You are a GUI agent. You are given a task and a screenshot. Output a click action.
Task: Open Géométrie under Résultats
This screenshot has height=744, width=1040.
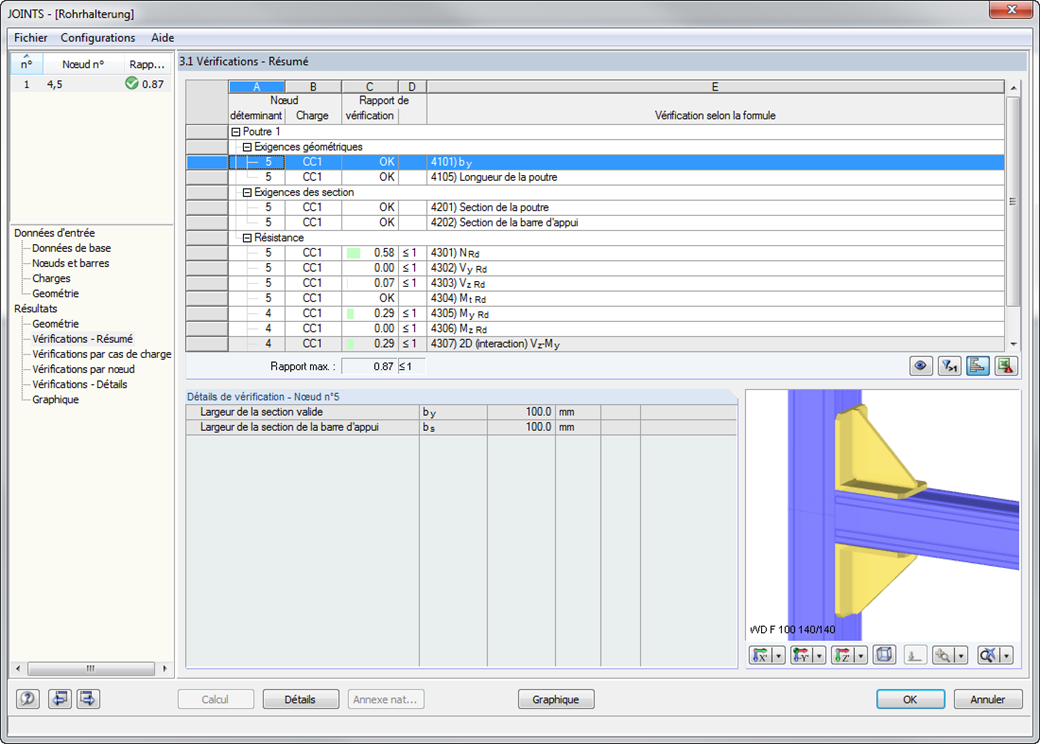click(x=56, y=324)
